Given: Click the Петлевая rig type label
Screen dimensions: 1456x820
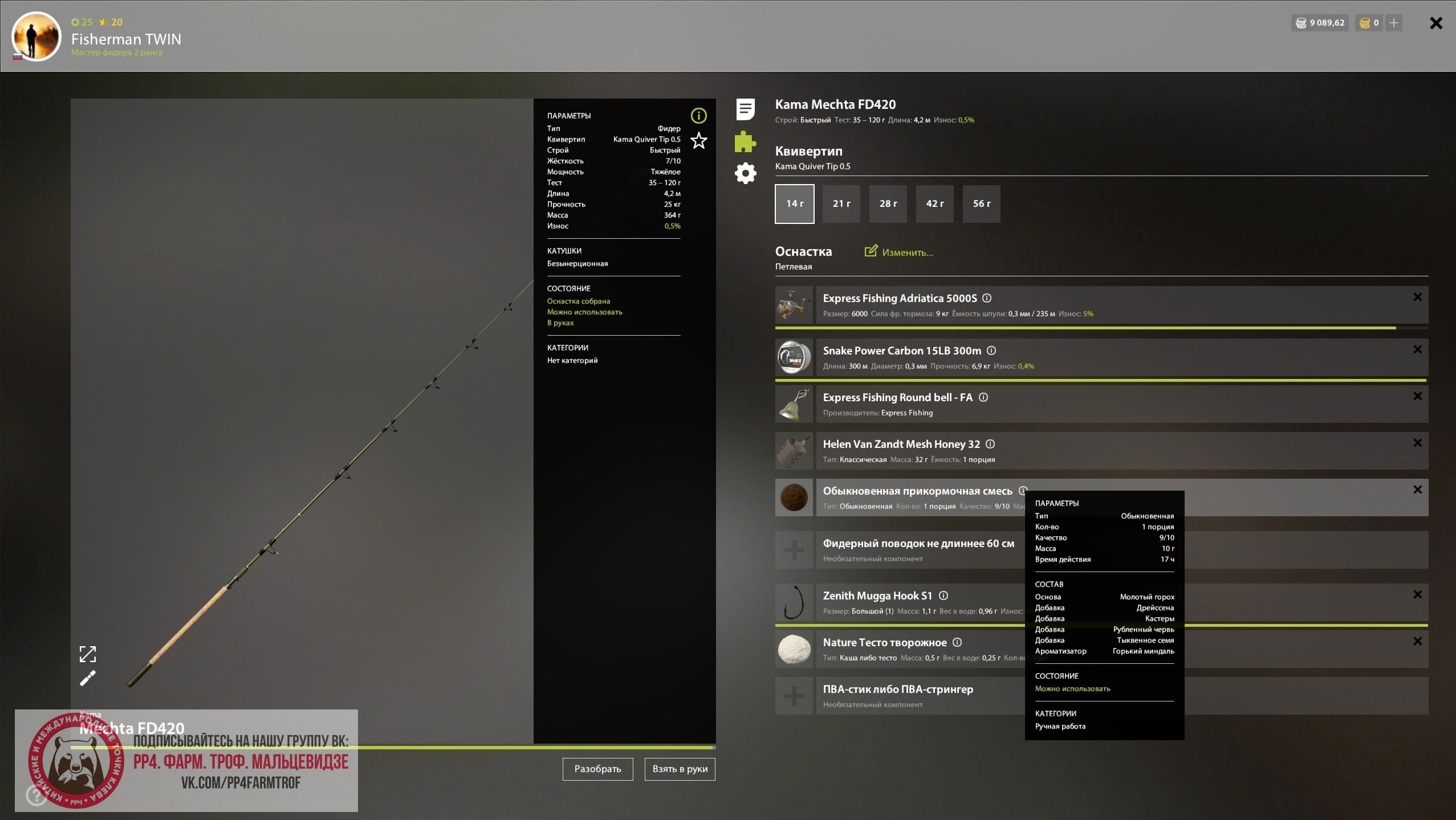Looking at the screenshot, I should [794, 267].
